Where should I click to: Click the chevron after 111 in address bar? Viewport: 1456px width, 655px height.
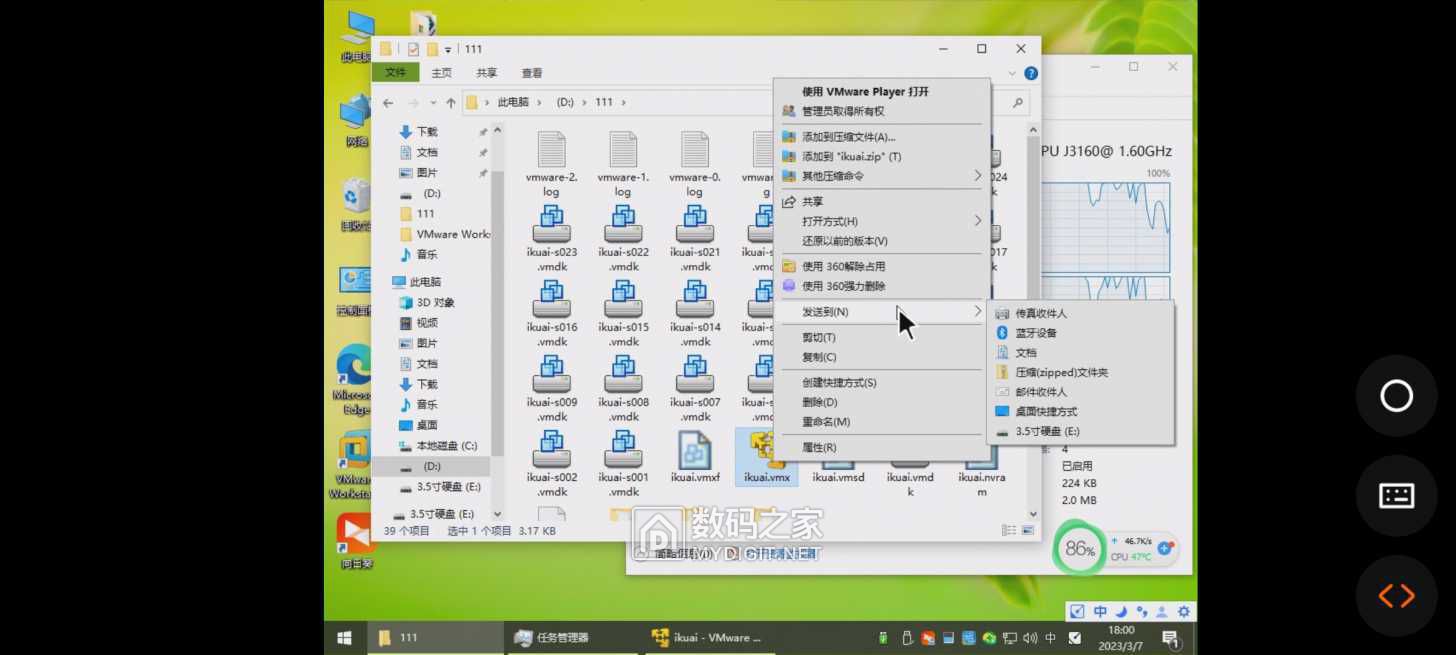pyautogui.click(x=624, y=102)
